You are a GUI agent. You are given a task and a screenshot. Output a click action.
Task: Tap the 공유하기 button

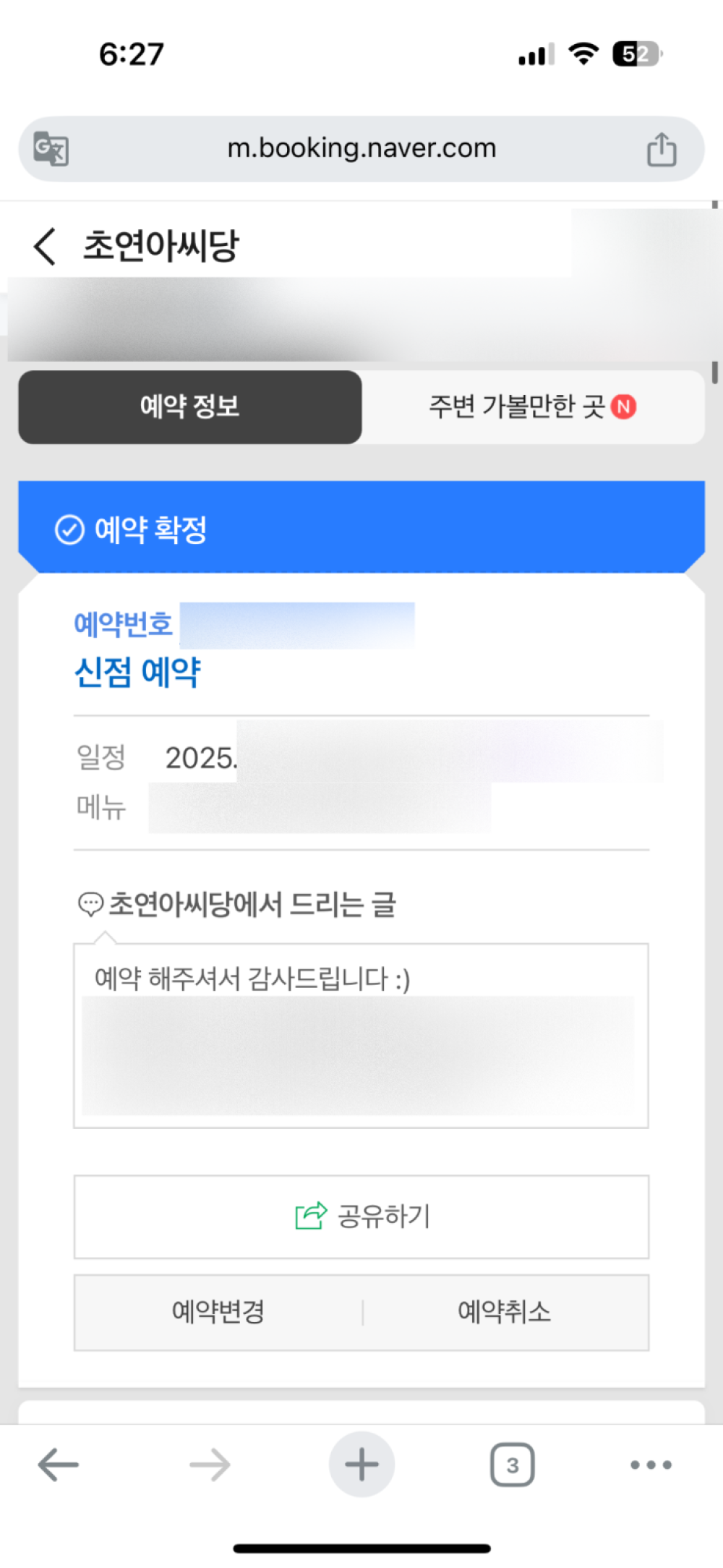pyautogui.click(x=361, y=1217)
